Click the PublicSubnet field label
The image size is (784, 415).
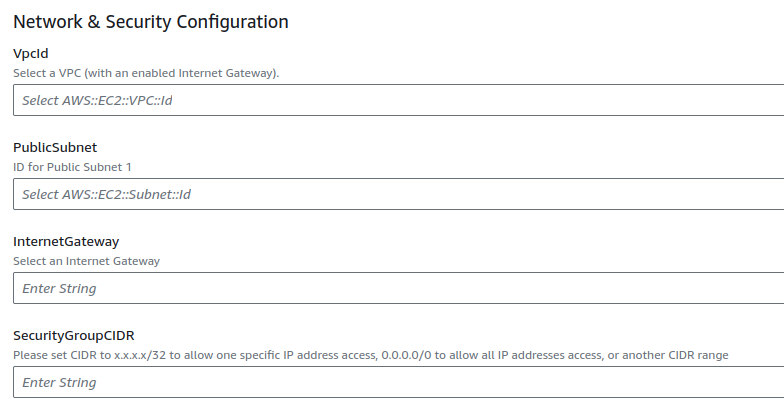tap(55, 147)
